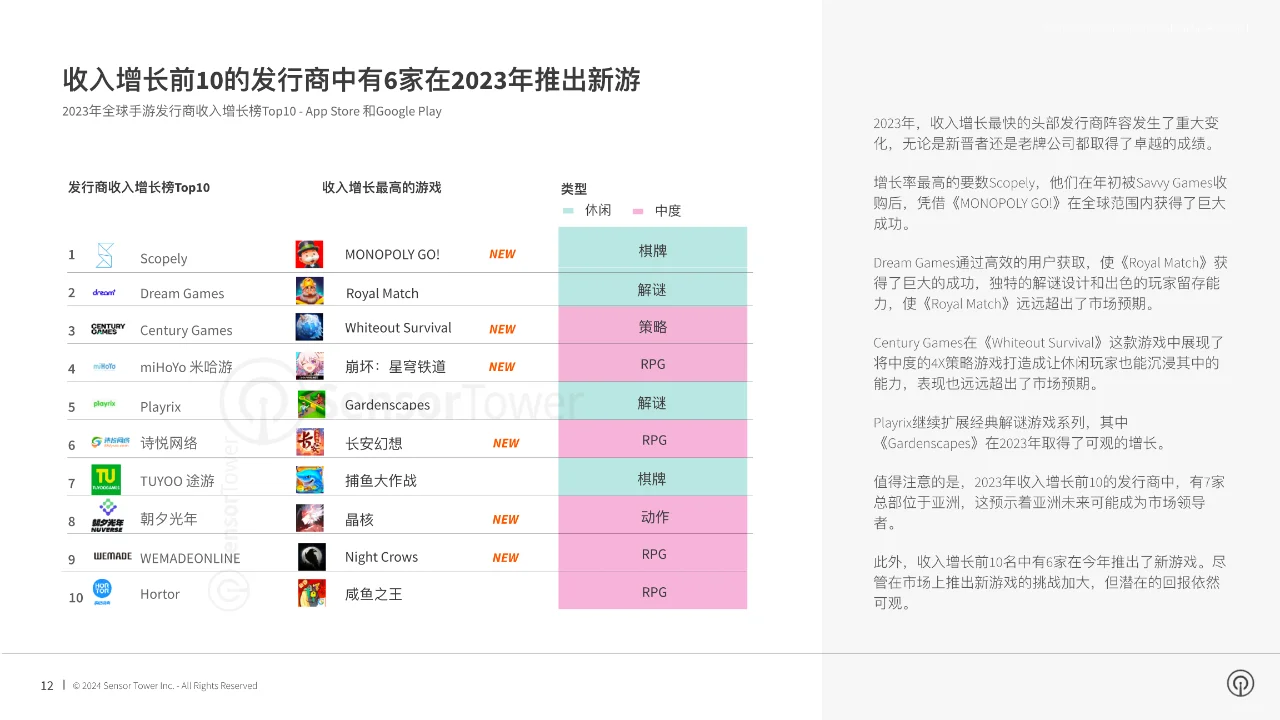Click the 崩坏：星穹铁道 game icon
Viewport: 1280px width, 720px height.
(309, 366)
